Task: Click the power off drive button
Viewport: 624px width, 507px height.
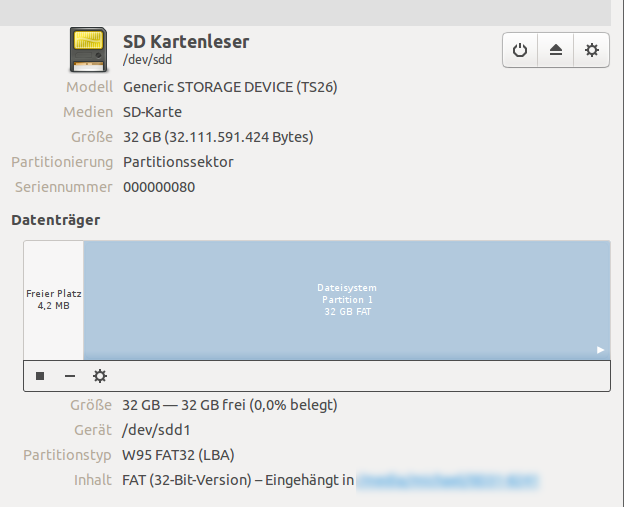Action: pos(520,50)
